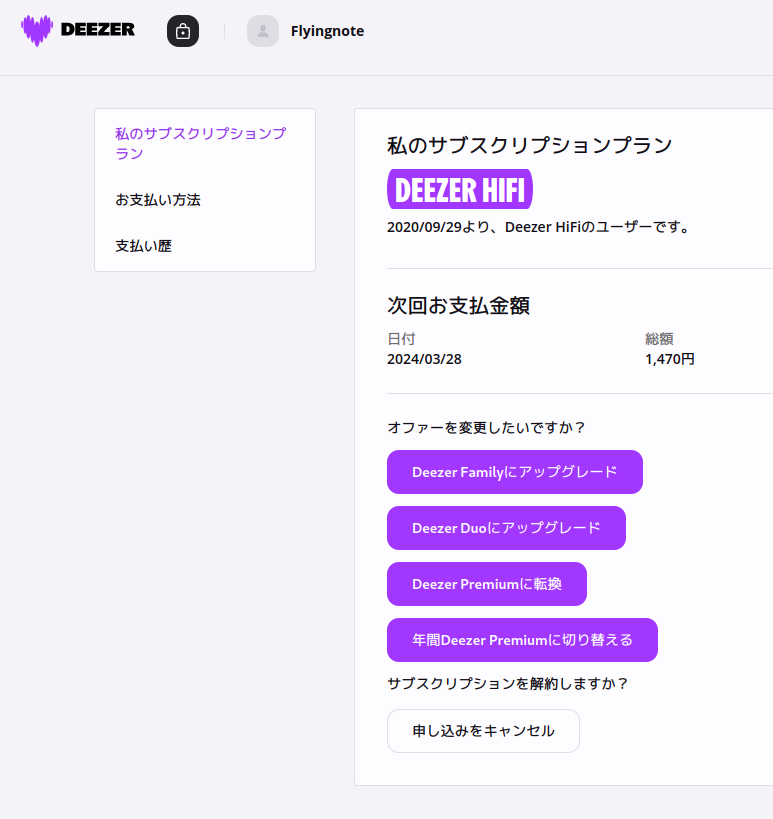Screen dimensions: 773x819
Task: Click the 私のサブスクリプションプラン main heading
Action: pyautogui.click(x=530, y=145)
